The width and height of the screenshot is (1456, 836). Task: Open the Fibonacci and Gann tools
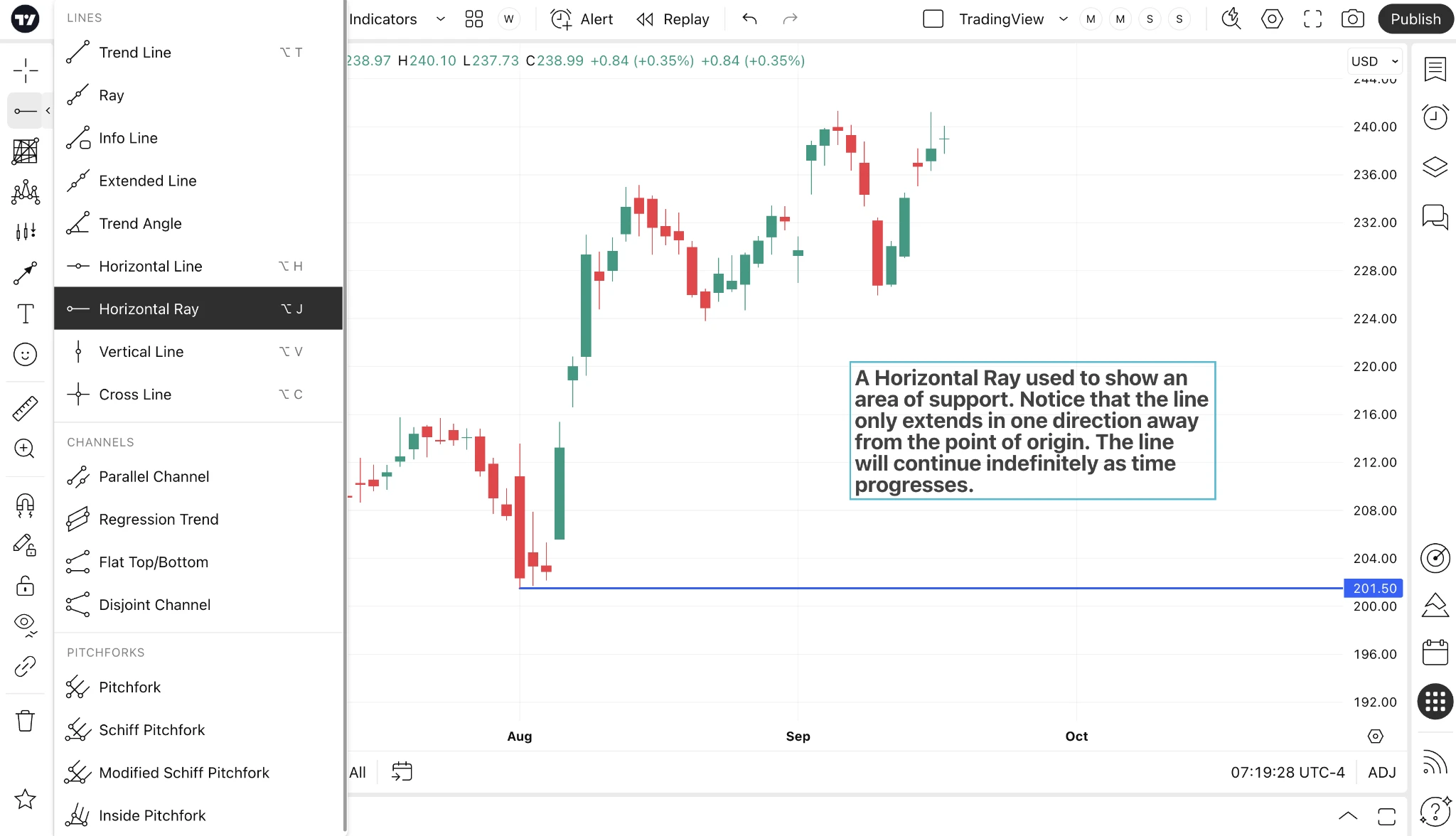pos(26,151)
